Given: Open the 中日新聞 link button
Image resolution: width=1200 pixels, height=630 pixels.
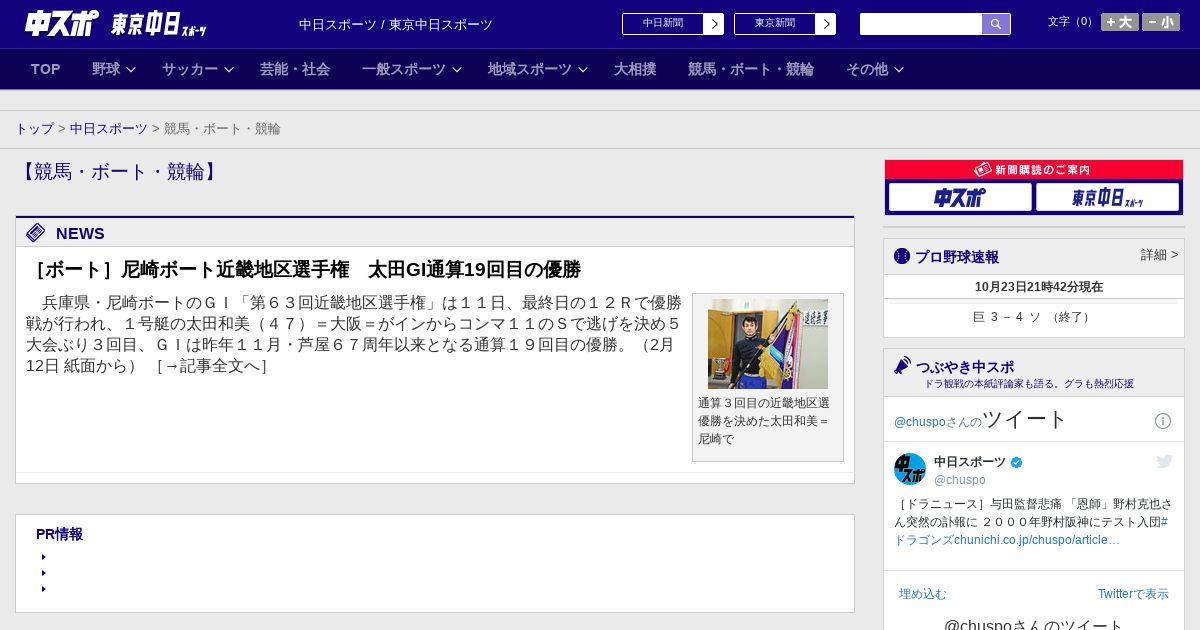Looking at the screenshot, I should (x=663, y=23).
